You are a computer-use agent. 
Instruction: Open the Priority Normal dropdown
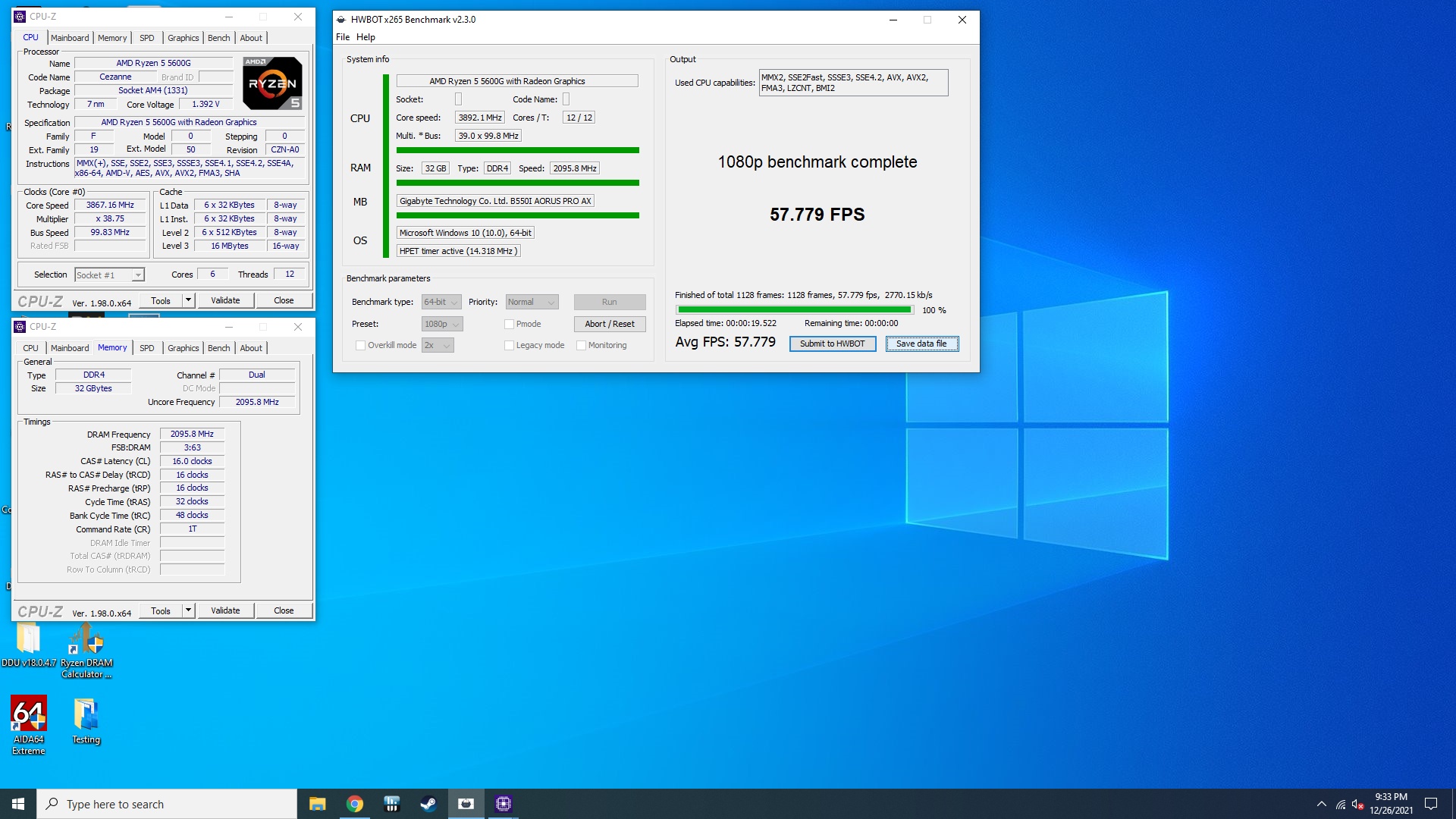pyautogui.click(x=532, y=302)
